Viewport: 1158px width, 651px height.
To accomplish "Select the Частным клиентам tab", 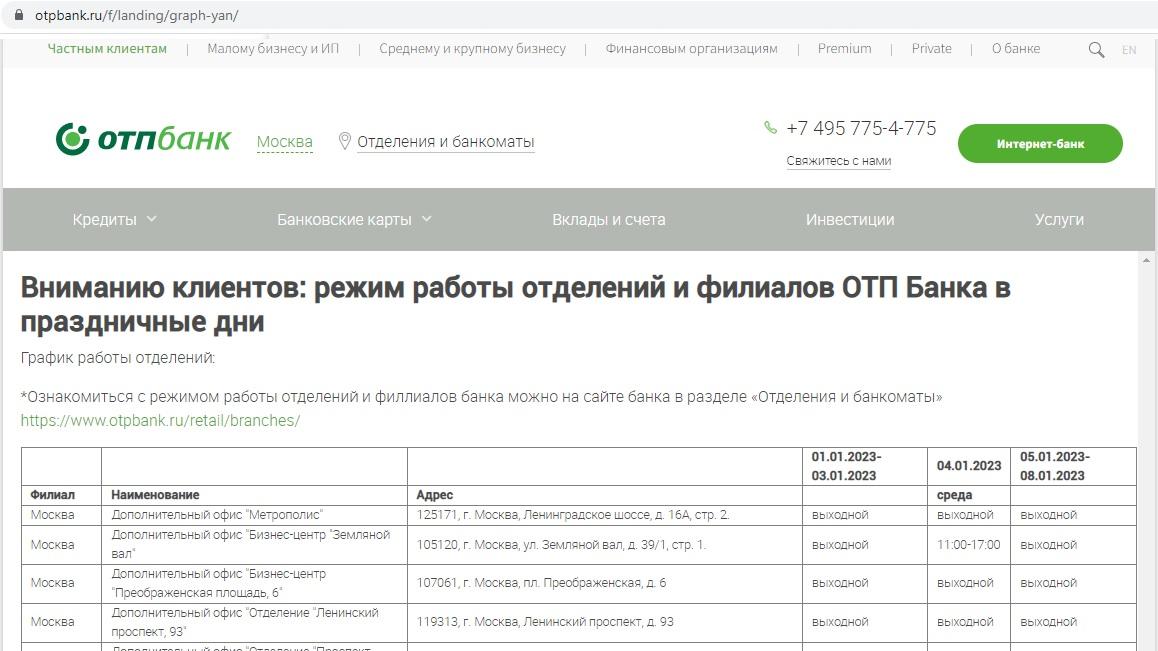I will [107, 49].
